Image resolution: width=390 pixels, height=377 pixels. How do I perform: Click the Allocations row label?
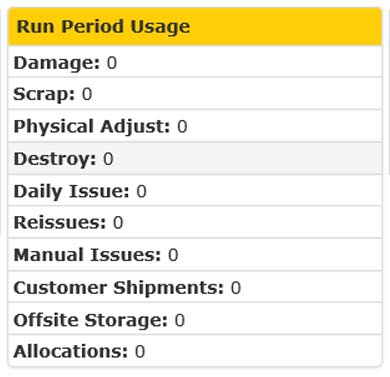click(71, 351)
